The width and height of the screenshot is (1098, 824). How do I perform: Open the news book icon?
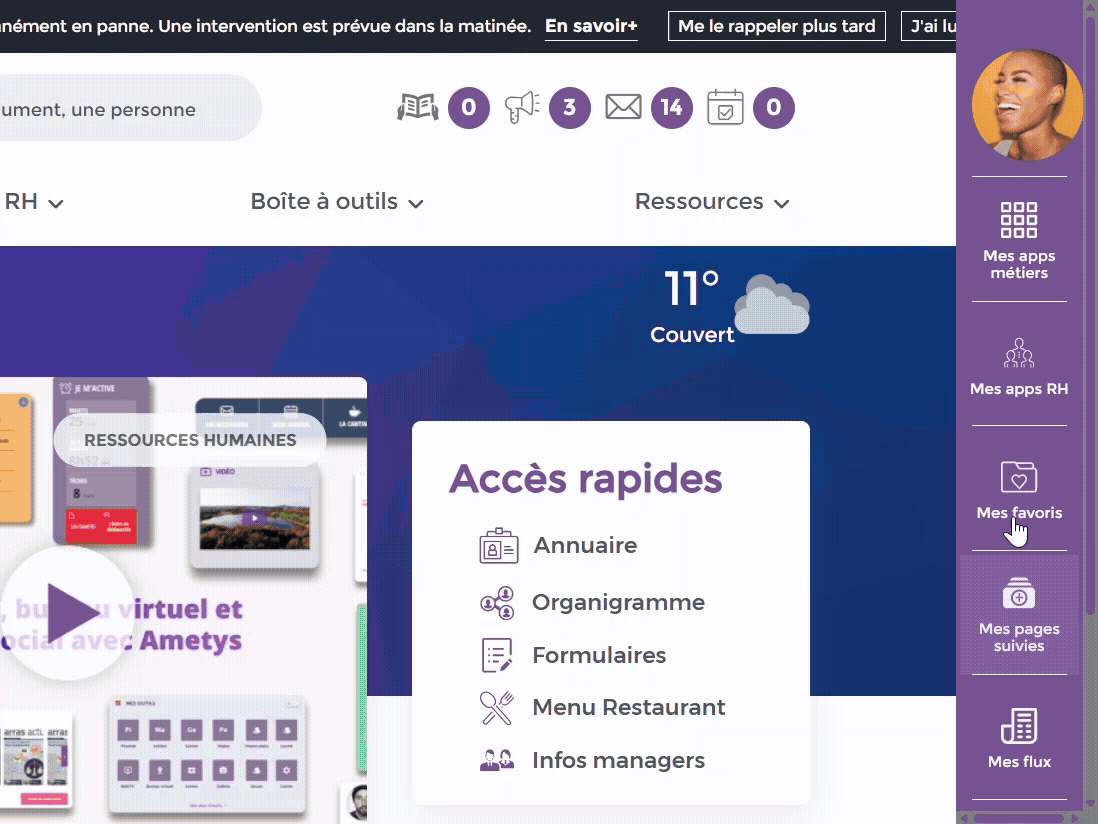pos(418,107)
